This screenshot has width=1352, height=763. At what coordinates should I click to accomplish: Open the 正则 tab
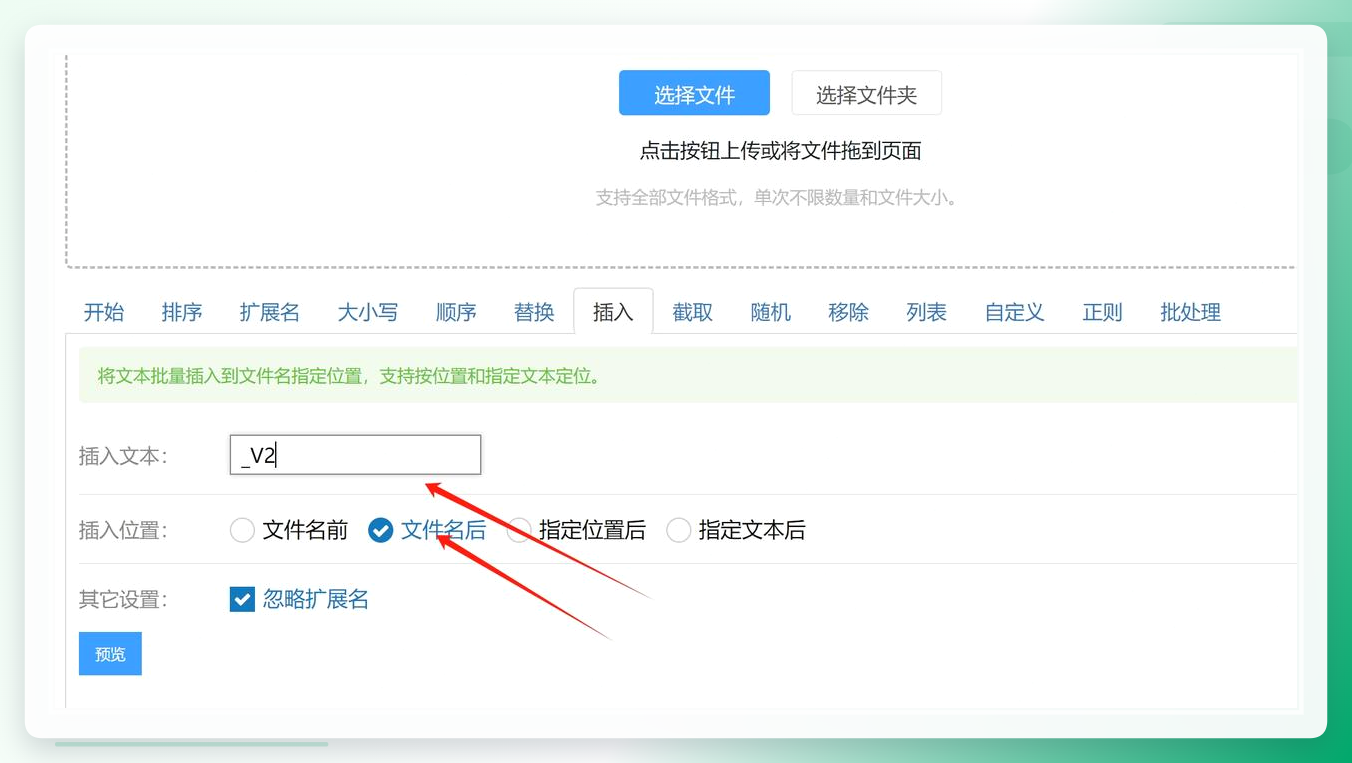[1103, 312]
